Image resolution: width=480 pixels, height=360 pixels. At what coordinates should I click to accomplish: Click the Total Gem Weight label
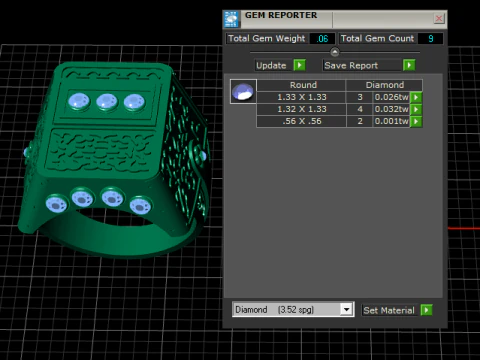(266, 38)
